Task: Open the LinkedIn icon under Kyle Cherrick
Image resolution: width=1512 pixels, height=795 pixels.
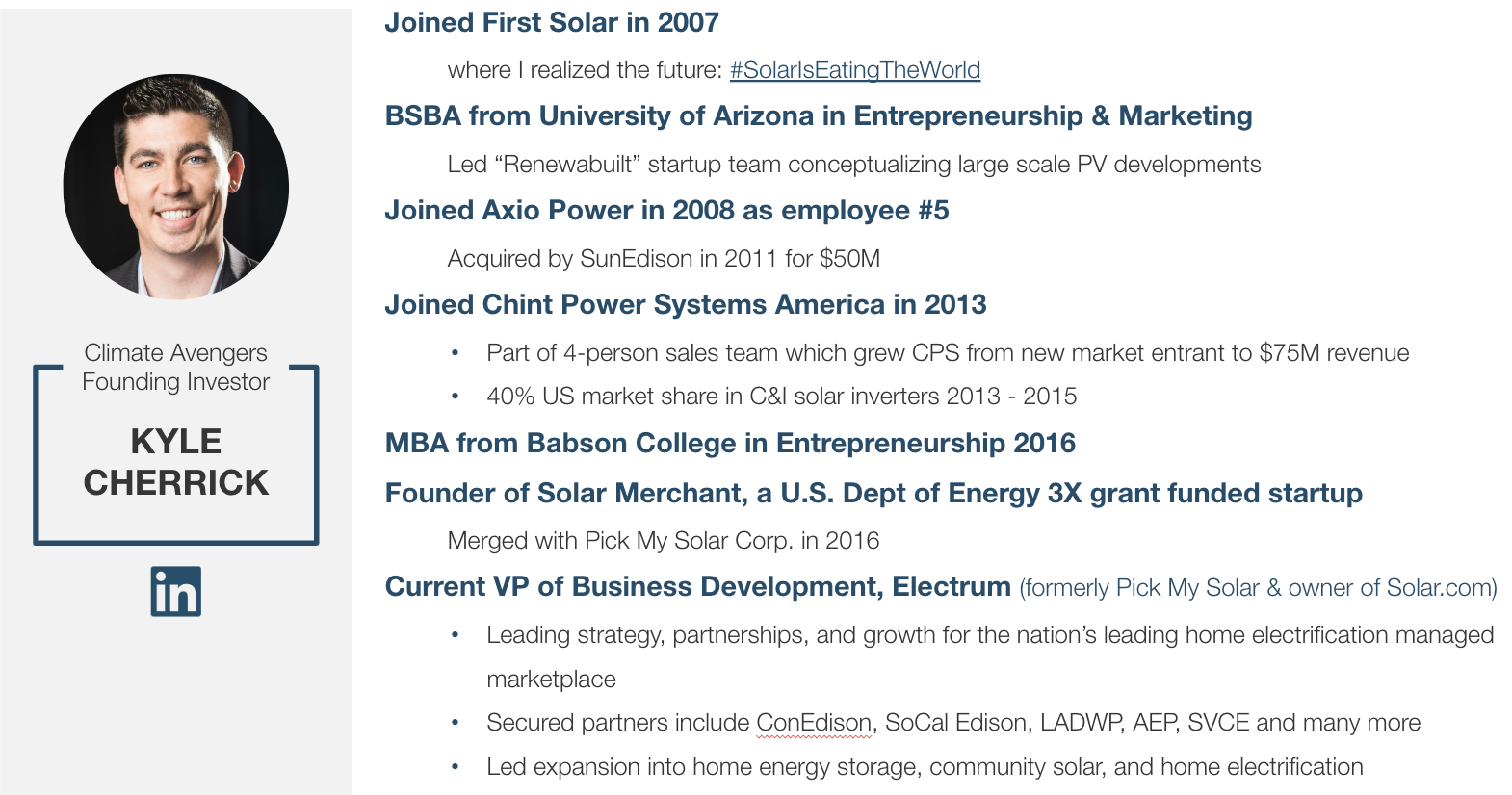Action: [x=176, y=591]
